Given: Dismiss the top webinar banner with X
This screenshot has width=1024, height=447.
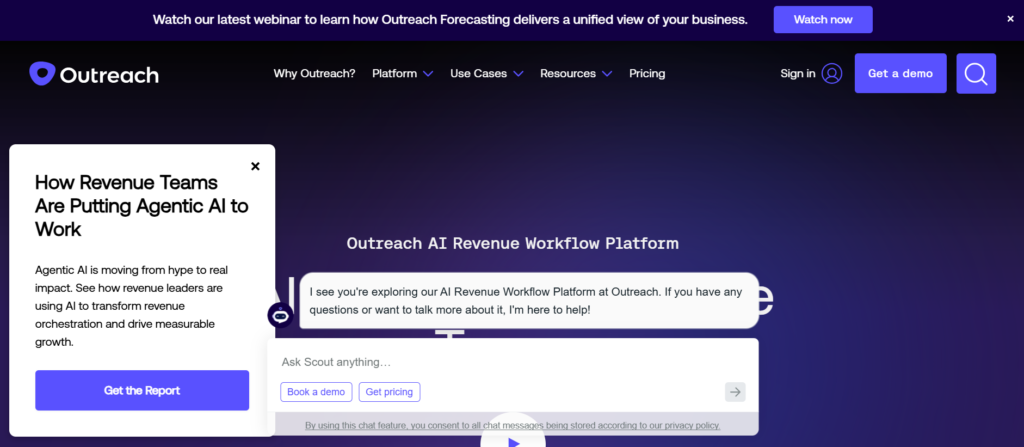Looking at the screenshot, I should click(x=1009, y=19).
